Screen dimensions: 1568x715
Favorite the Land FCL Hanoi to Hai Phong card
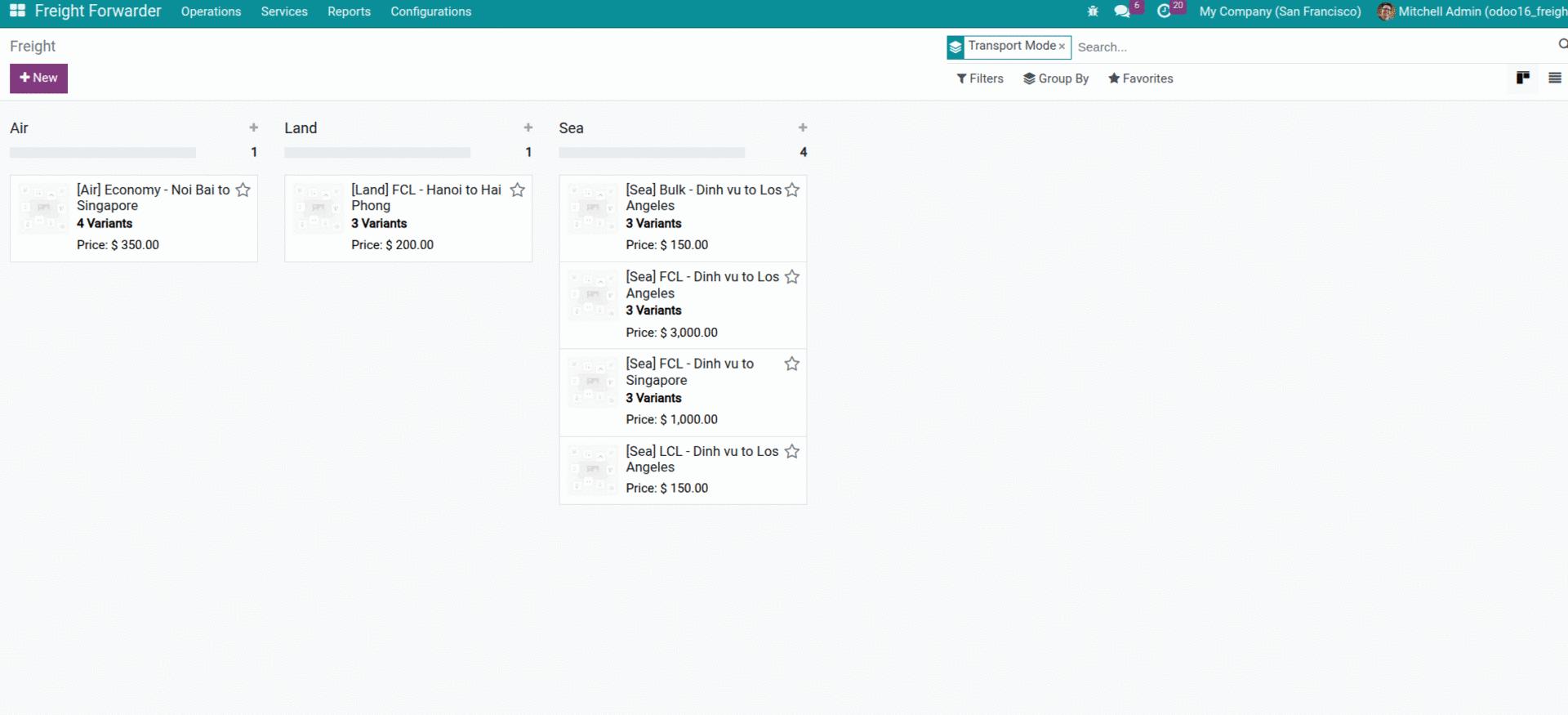pos(518,190)
